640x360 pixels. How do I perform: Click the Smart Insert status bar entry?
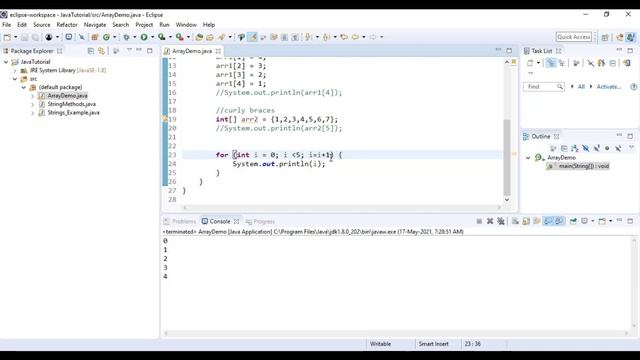click(433, 344)
